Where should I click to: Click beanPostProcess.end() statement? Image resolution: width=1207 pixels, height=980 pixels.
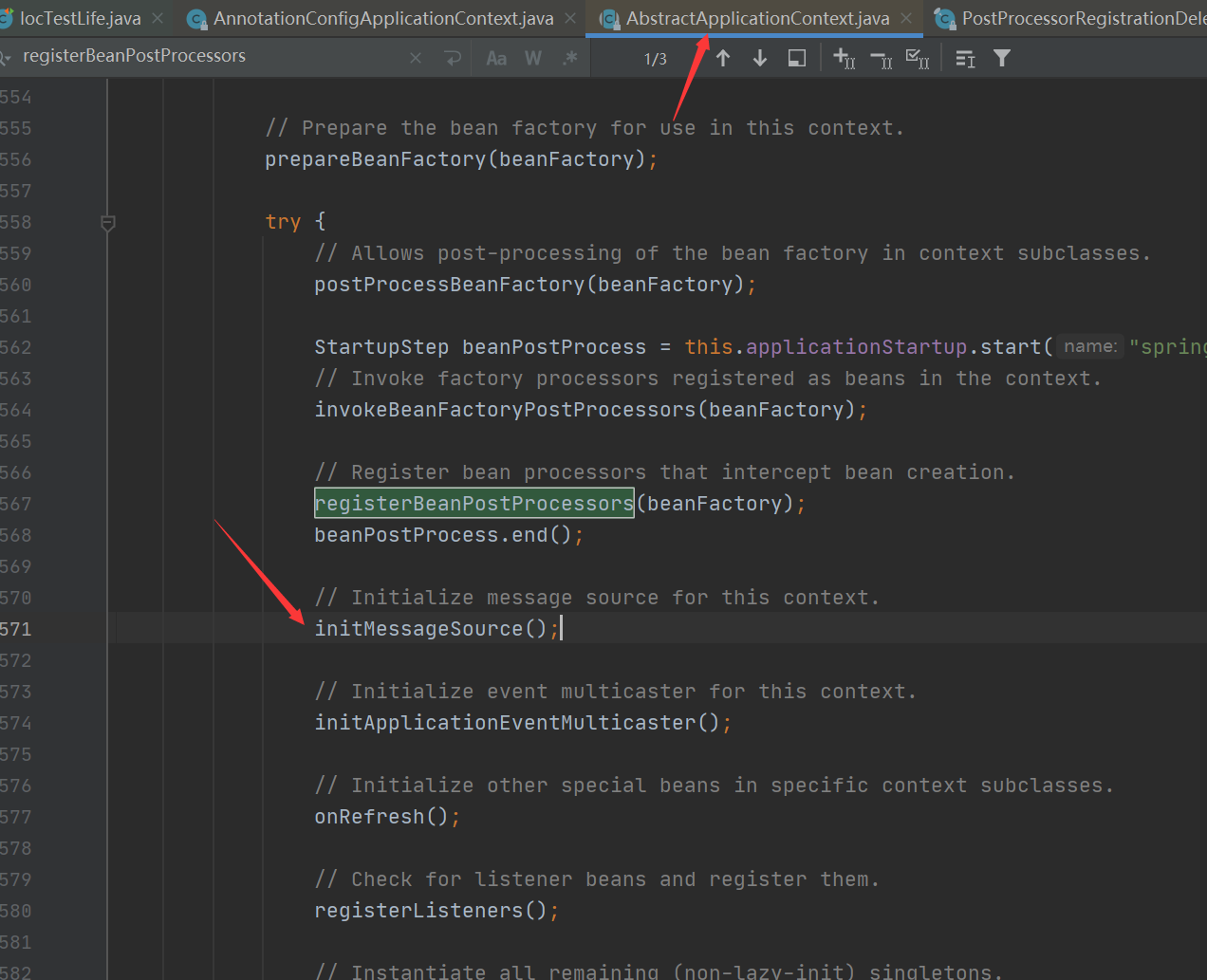448,534
